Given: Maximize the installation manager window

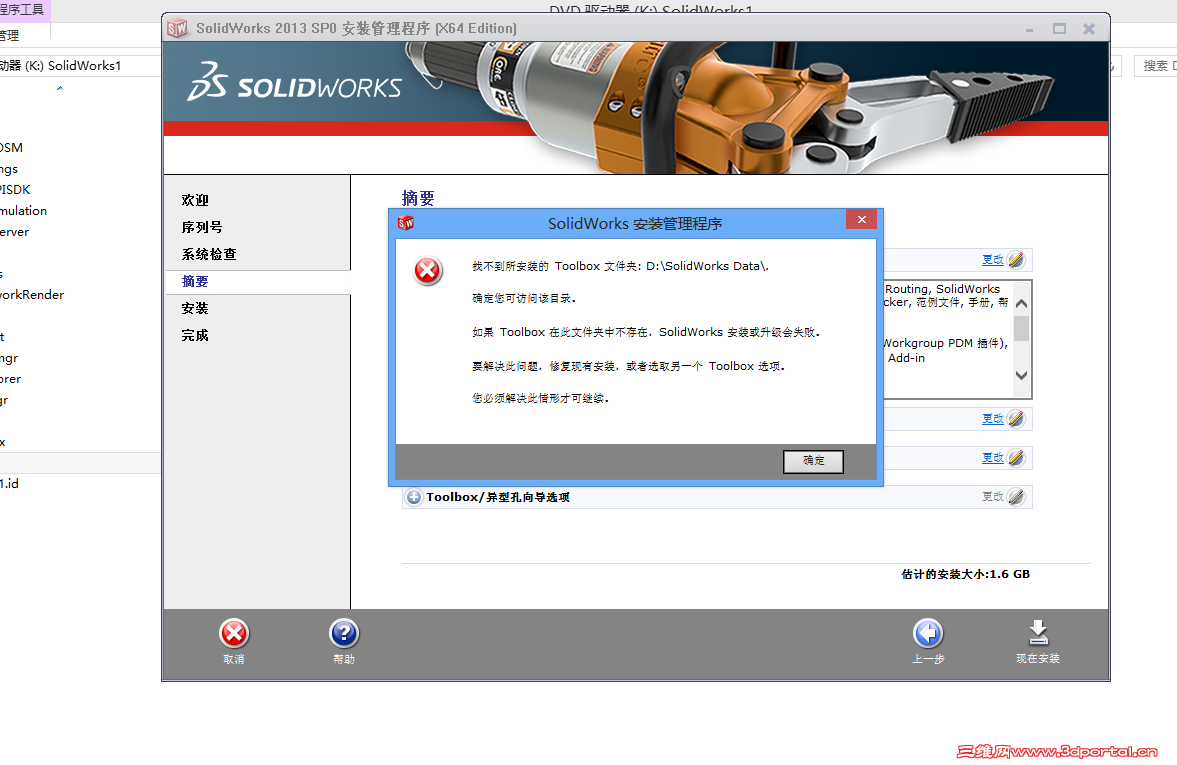Looking at the screenshot, I should point(1059,29).
